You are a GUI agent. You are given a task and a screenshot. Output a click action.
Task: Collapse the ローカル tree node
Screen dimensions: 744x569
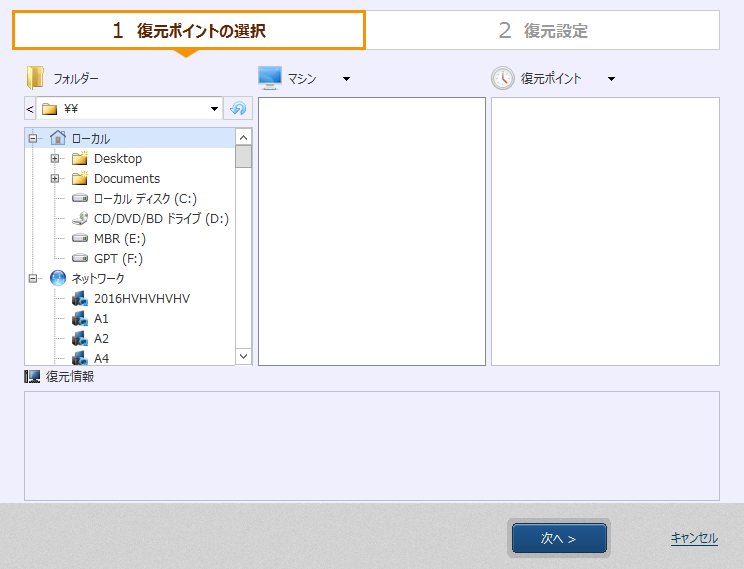33,139
